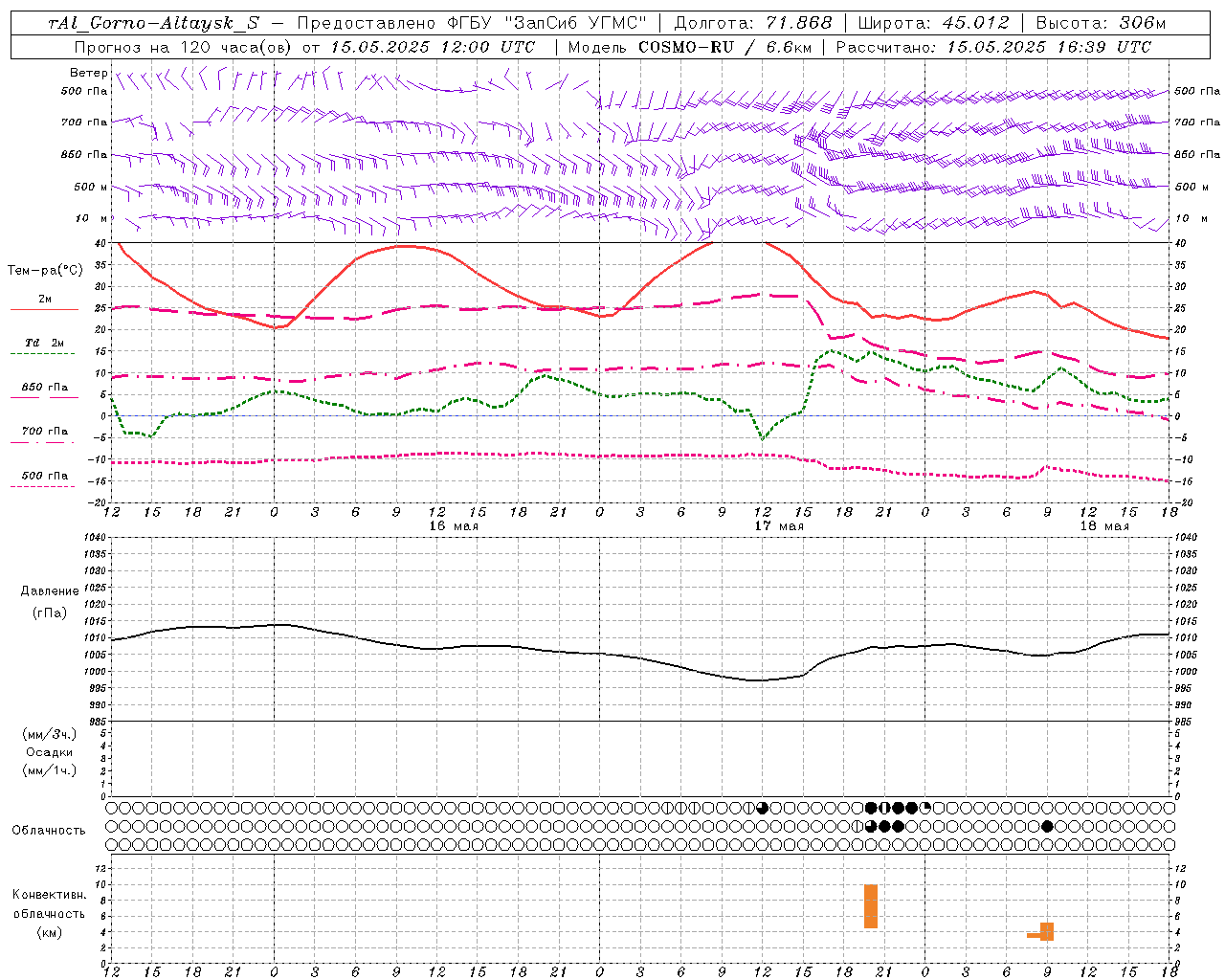
Task: Click the three-quarter filled cloud circle at 12h 17 мая
Action: coord(762,808)
